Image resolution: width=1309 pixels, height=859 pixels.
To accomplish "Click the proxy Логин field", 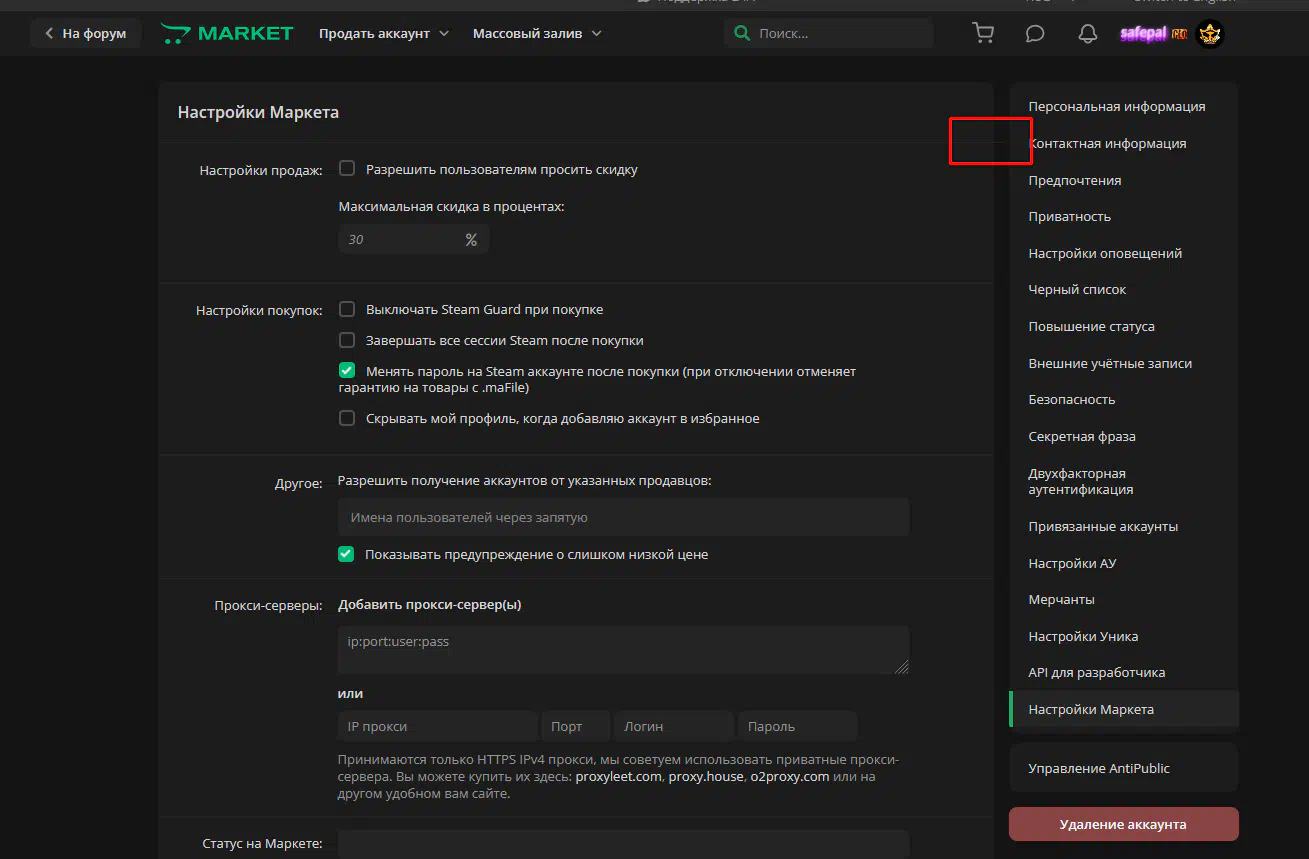I will [673, 726].
